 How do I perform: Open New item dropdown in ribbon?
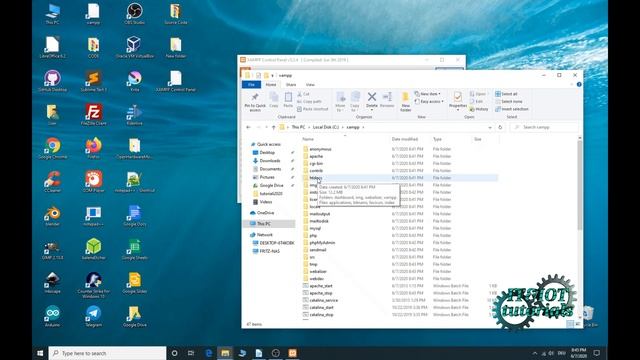point(427,94)
